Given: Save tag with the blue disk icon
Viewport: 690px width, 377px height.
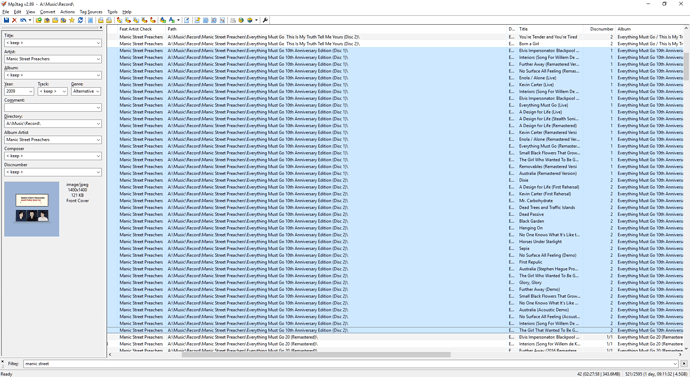Looking at the screenshot, I should [6, 20].
